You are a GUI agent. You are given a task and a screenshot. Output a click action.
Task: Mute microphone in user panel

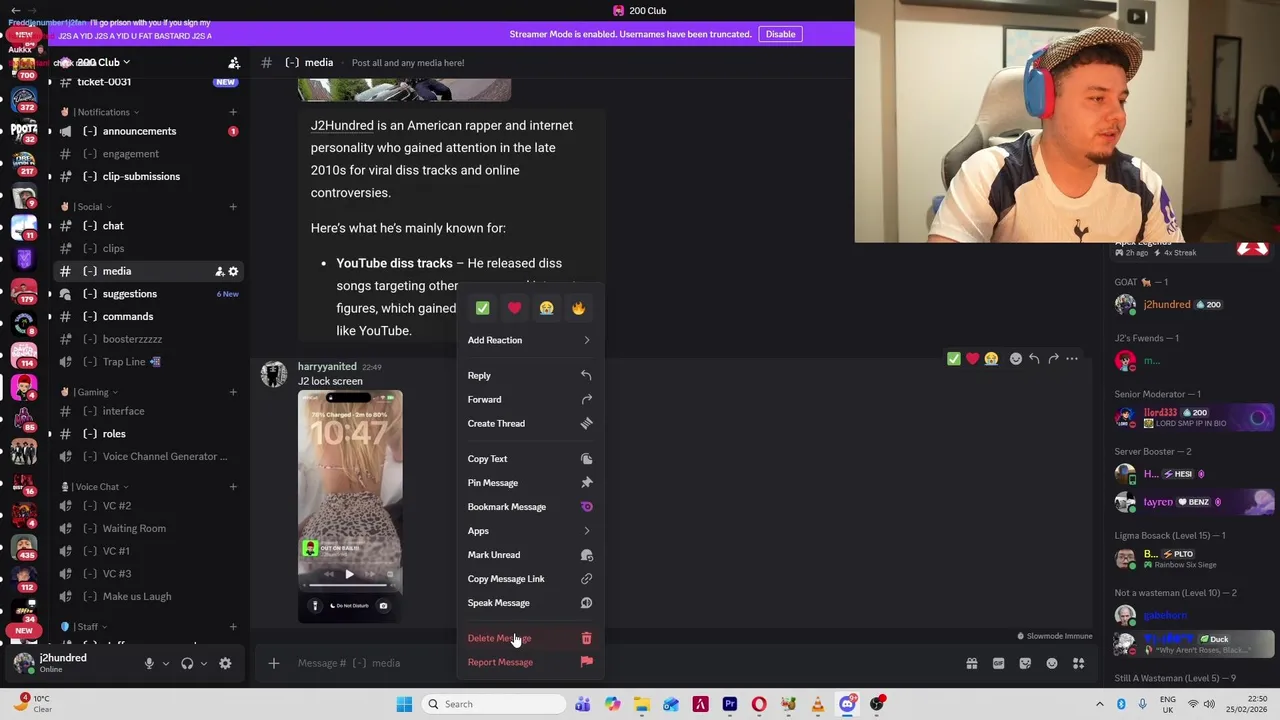149,663
